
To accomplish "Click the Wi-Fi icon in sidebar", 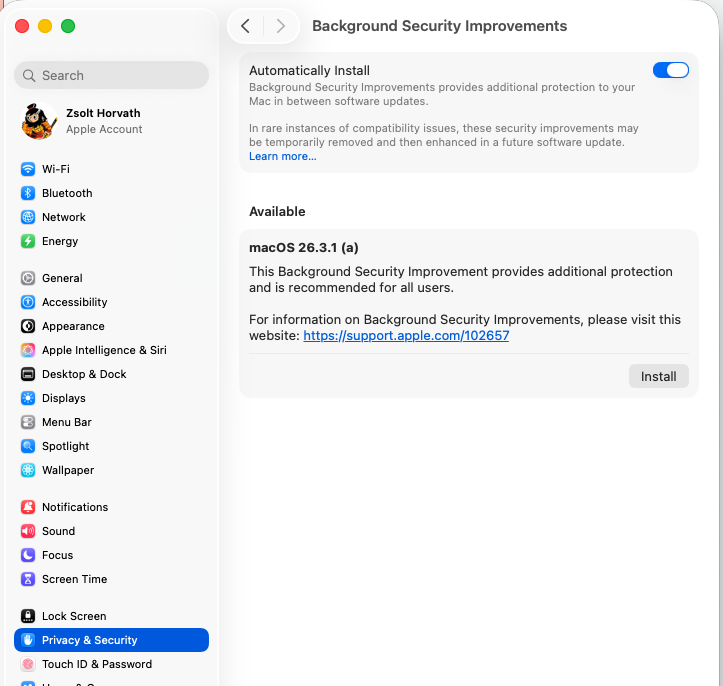I will point(28,169).
